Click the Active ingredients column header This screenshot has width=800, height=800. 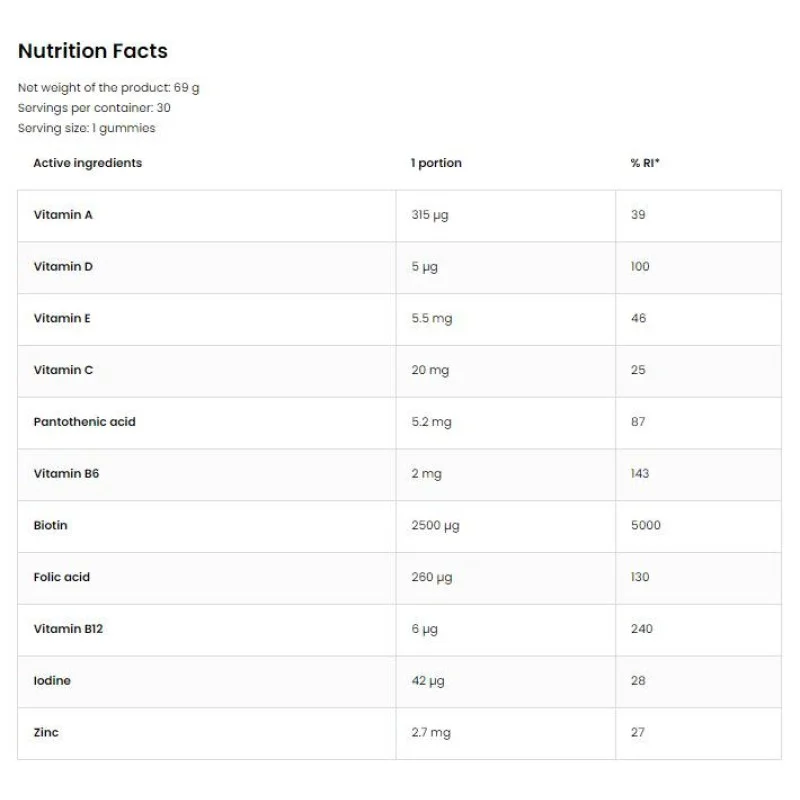[88, 163]
